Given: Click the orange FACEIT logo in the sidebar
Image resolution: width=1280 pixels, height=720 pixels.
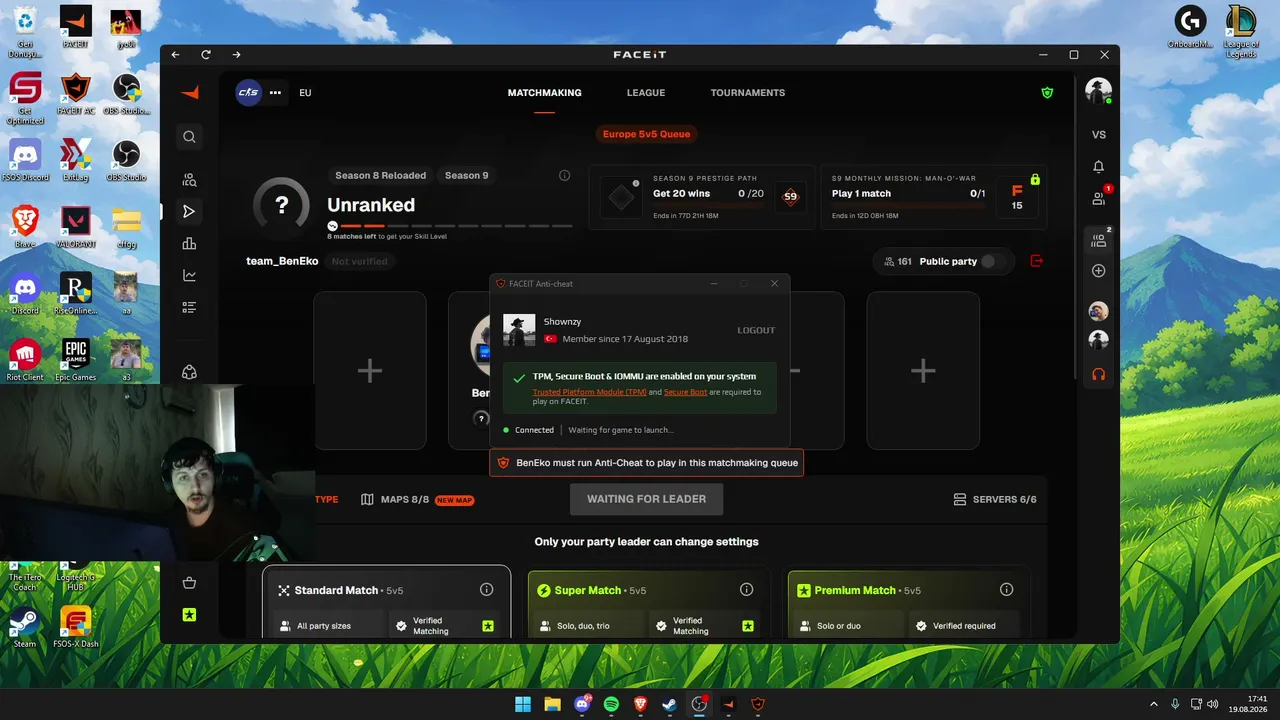Looking at the screenshot, I should point(189,93).
